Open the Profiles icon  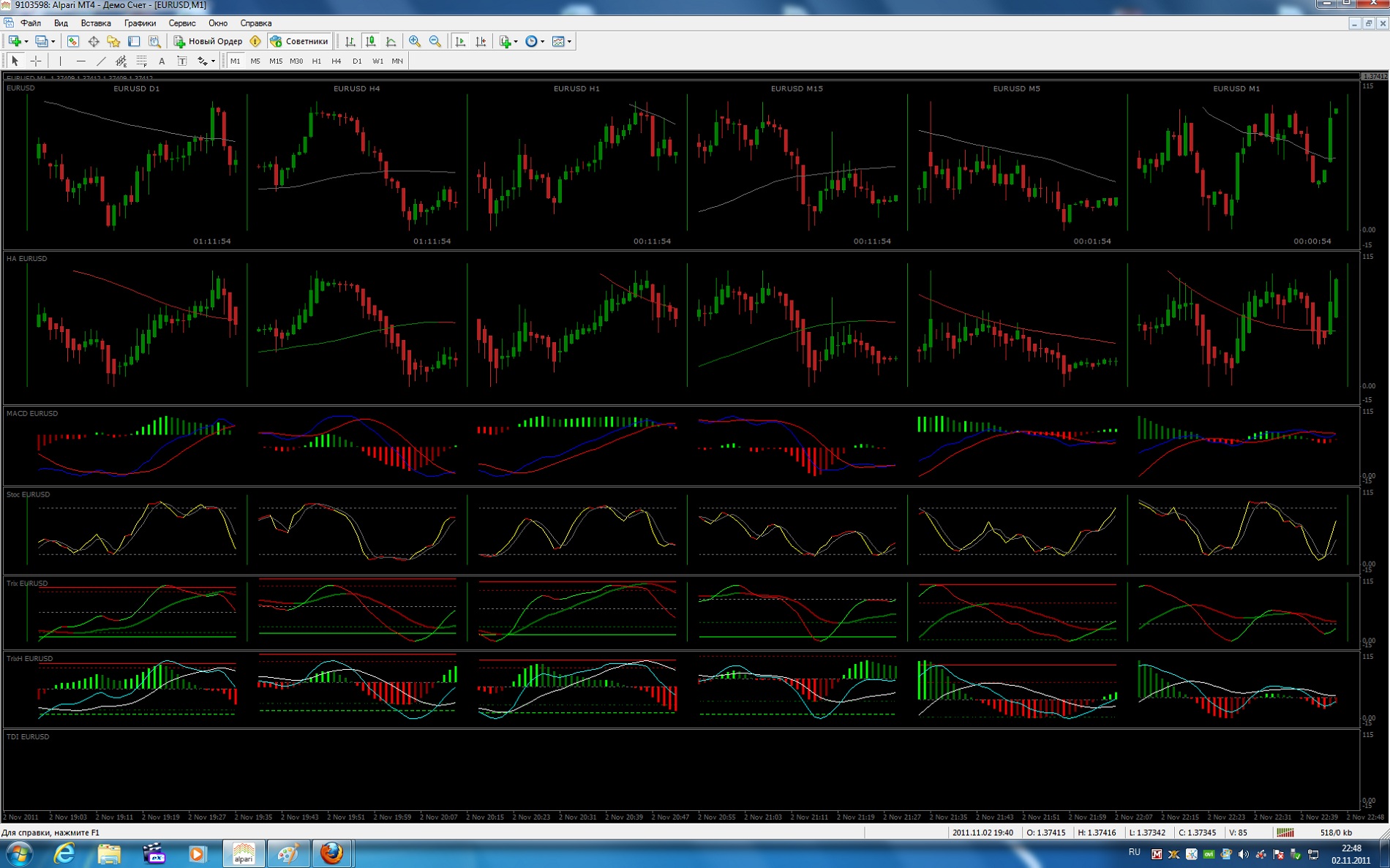42,41
